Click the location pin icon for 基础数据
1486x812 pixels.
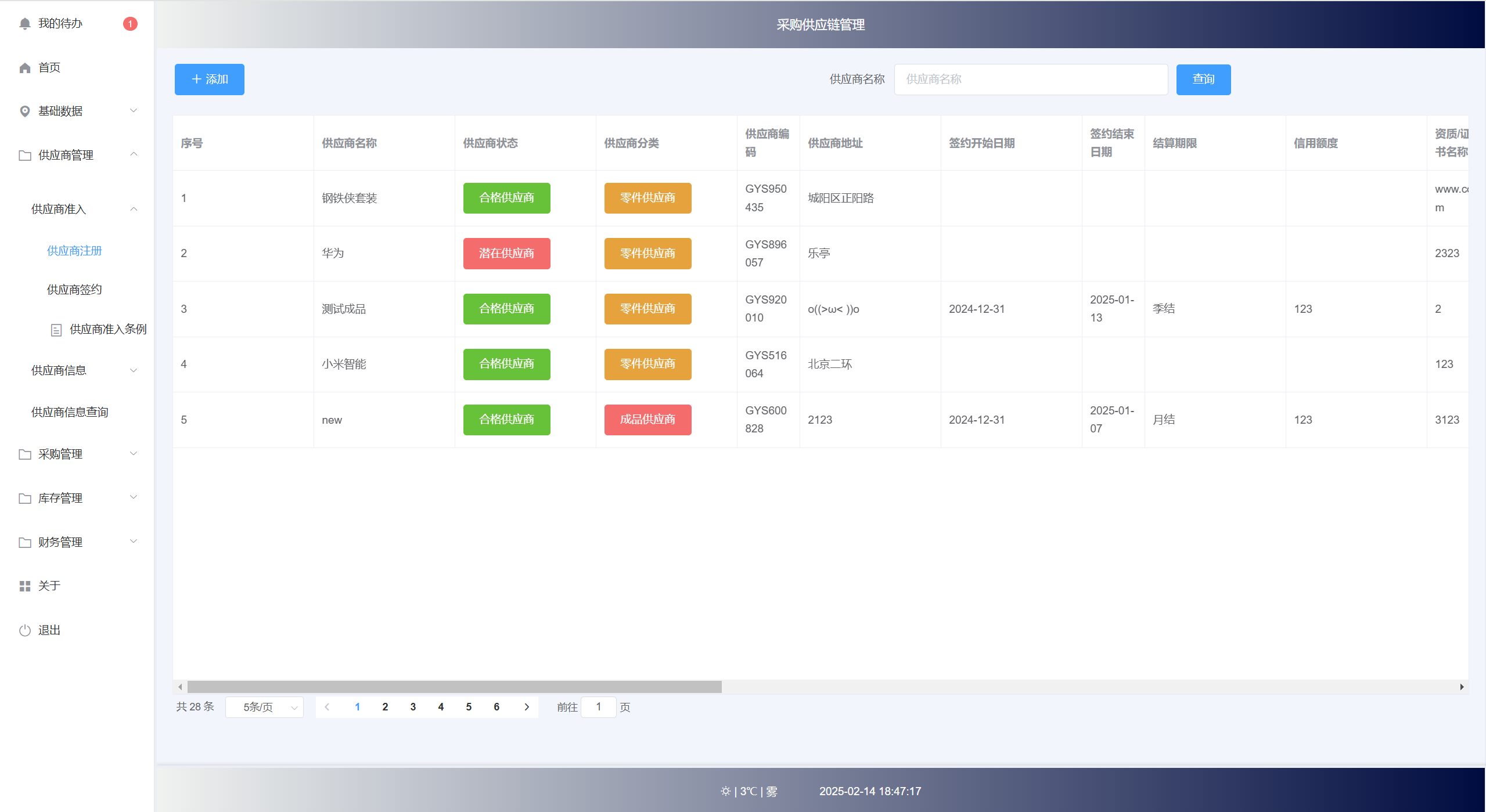click(x=24, y=111)
